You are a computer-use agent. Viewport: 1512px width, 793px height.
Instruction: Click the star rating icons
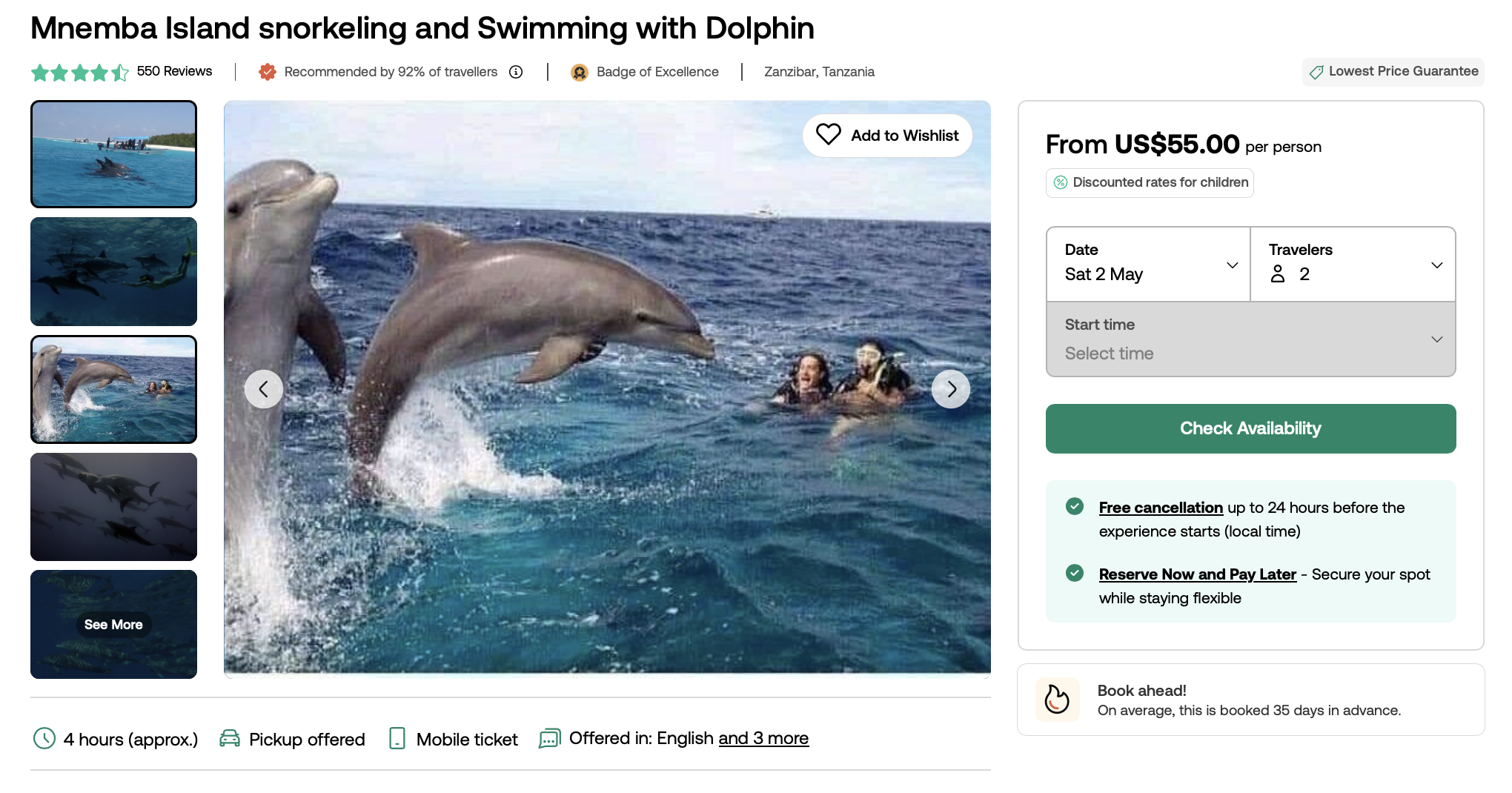pos(80,73)
